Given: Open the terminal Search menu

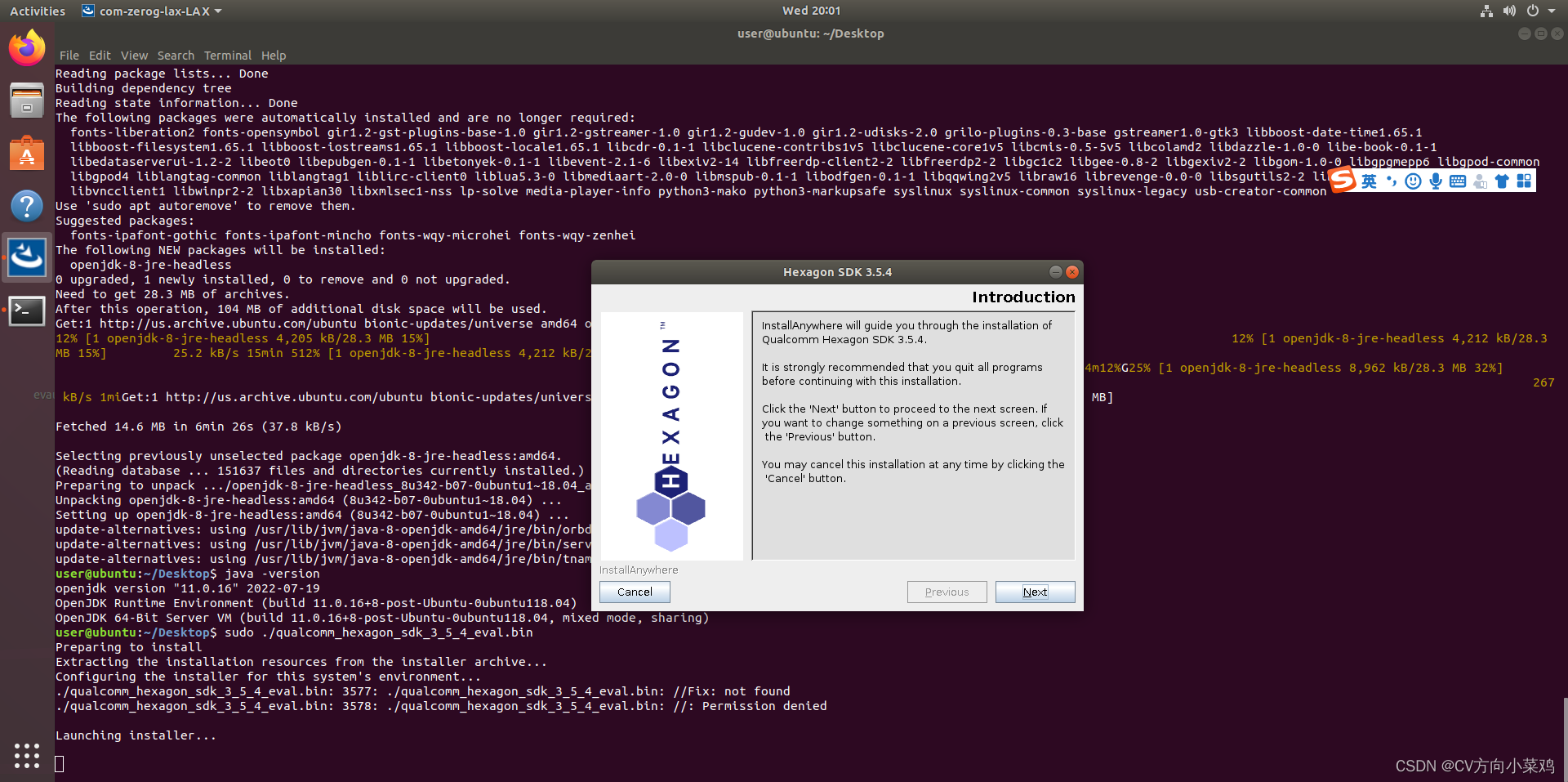Looking at the screenshot, I should (x=176, y=56).
